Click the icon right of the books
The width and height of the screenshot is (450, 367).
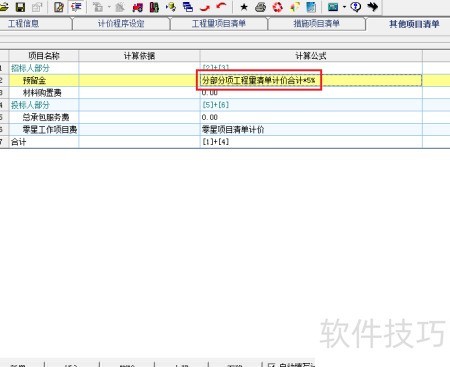pyautogui.click(x=171, y=7)
